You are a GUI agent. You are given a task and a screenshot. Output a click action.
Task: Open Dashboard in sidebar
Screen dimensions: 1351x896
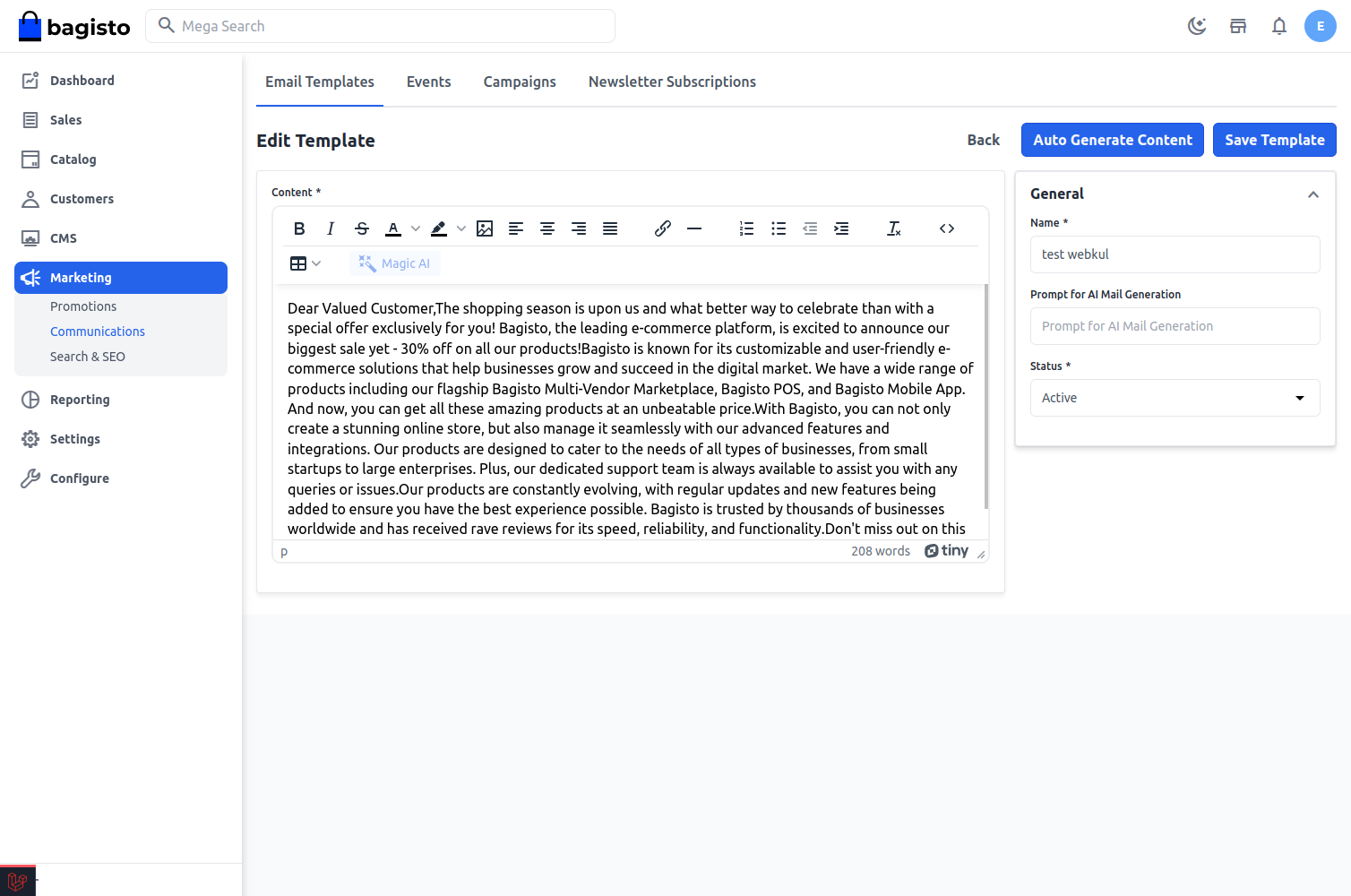click(x=121, y=81)
